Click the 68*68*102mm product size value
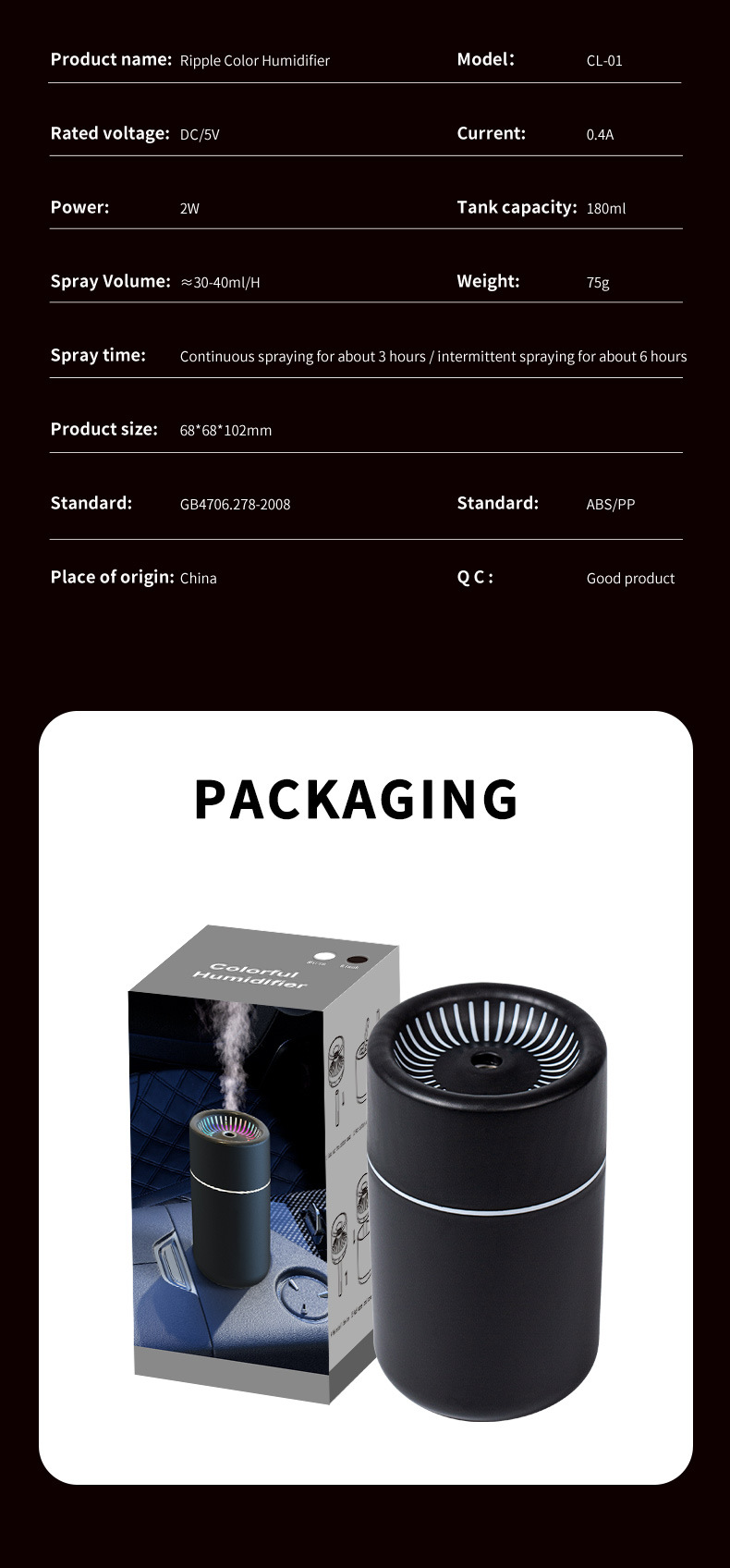This screenshot has width=730, height=1568. (x=225, y=431)
